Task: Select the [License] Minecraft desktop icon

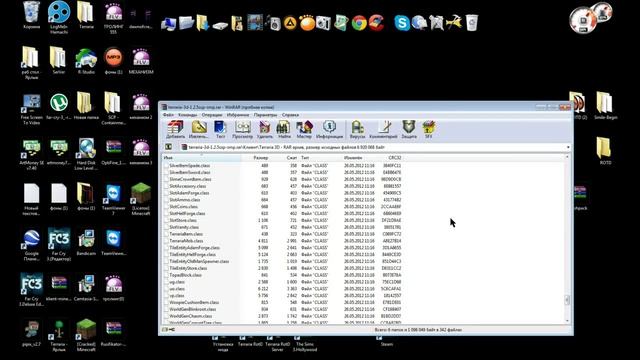Action: tap(141, 199)
